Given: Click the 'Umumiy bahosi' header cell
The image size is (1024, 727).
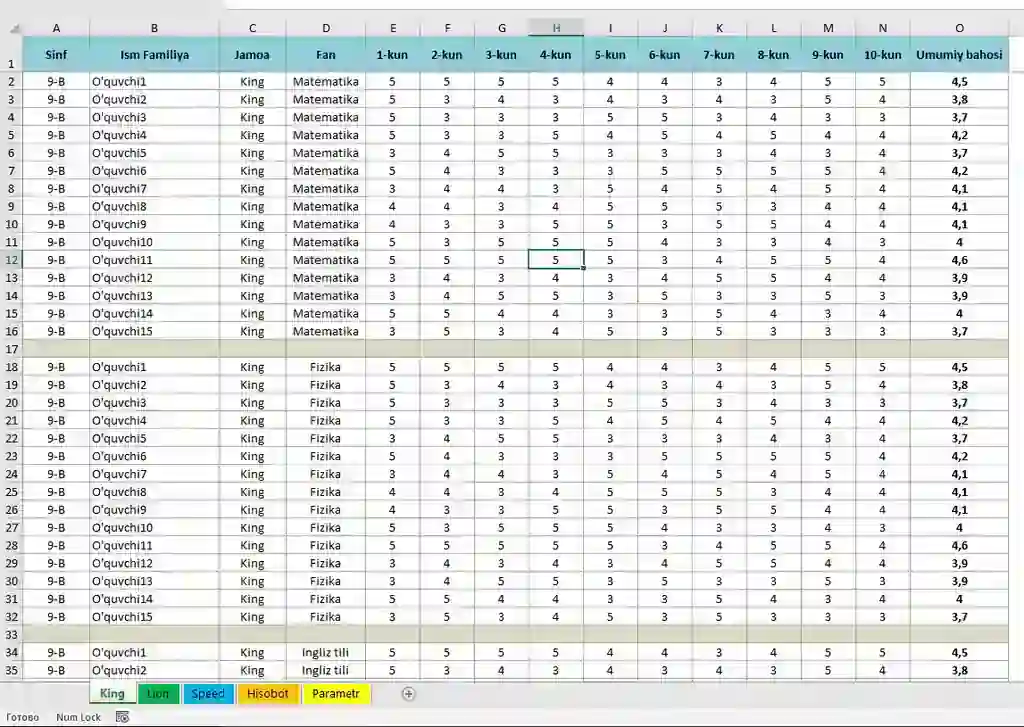Looking at the screenshot, I should 959,55.
